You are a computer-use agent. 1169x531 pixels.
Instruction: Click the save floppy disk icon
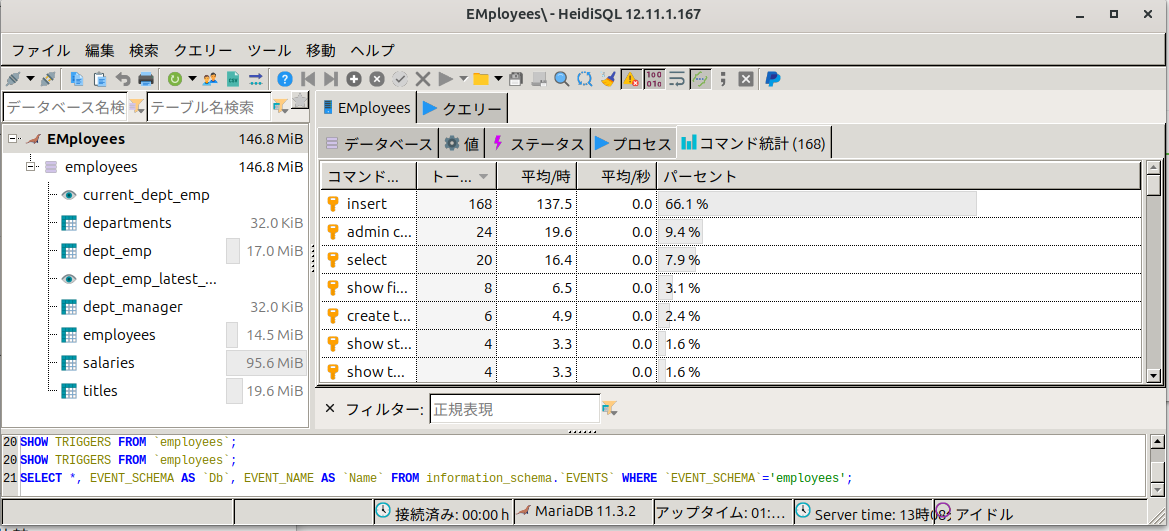click(x=515, y=78)
